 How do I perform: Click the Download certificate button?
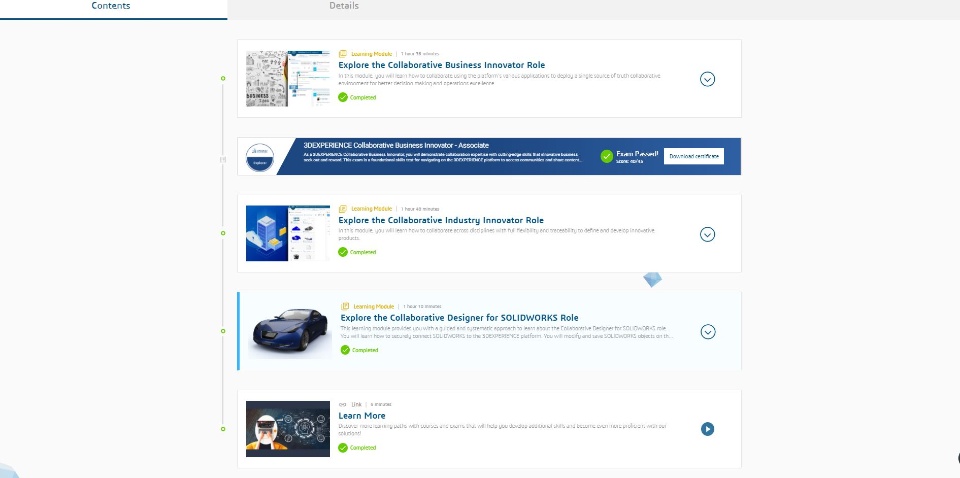pyautogui.click(x=694, y=156)
